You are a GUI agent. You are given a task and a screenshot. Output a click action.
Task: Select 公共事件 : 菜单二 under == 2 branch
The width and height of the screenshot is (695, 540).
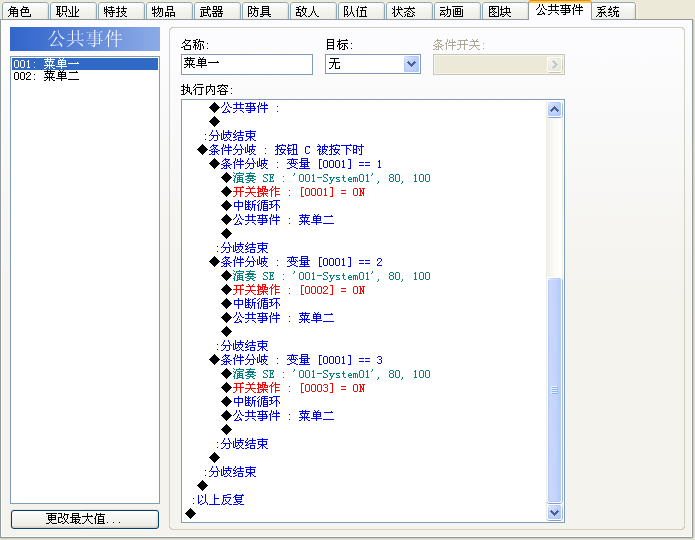(x=277, y=318)
